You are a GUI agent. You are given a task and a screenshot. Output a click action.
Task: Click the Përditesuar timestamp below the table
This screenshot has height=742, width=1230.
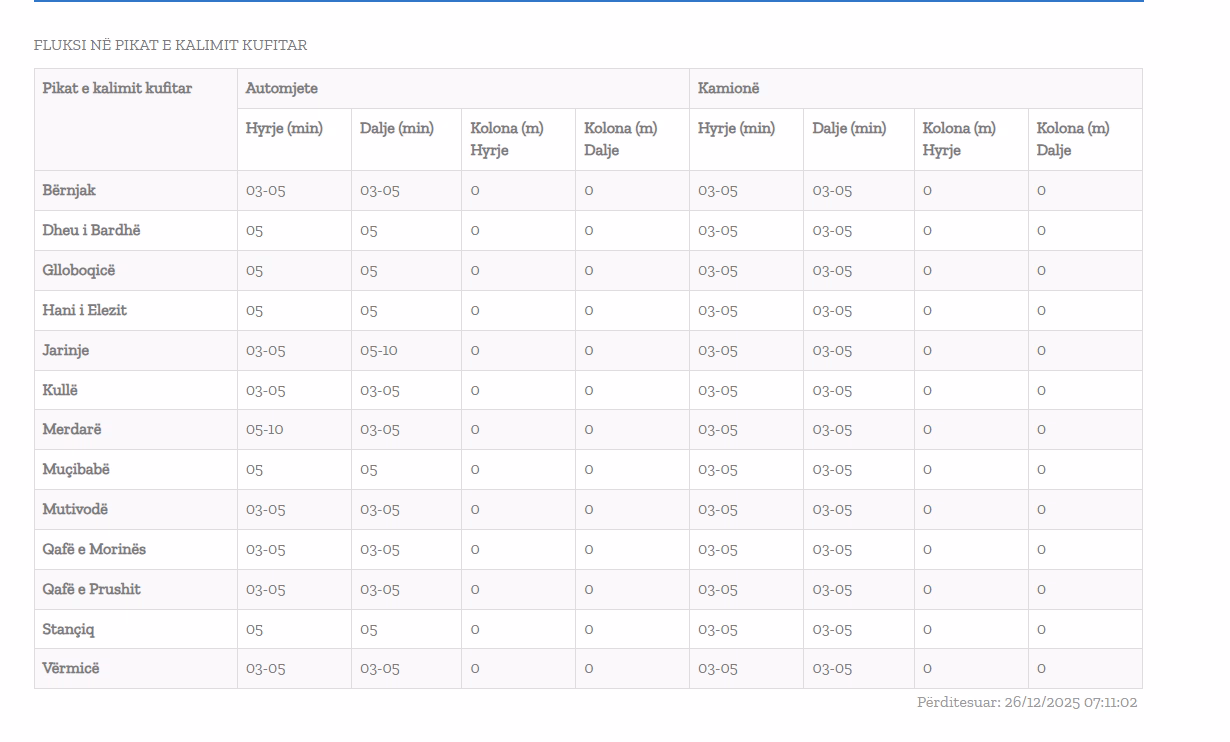click(1026, 702)
